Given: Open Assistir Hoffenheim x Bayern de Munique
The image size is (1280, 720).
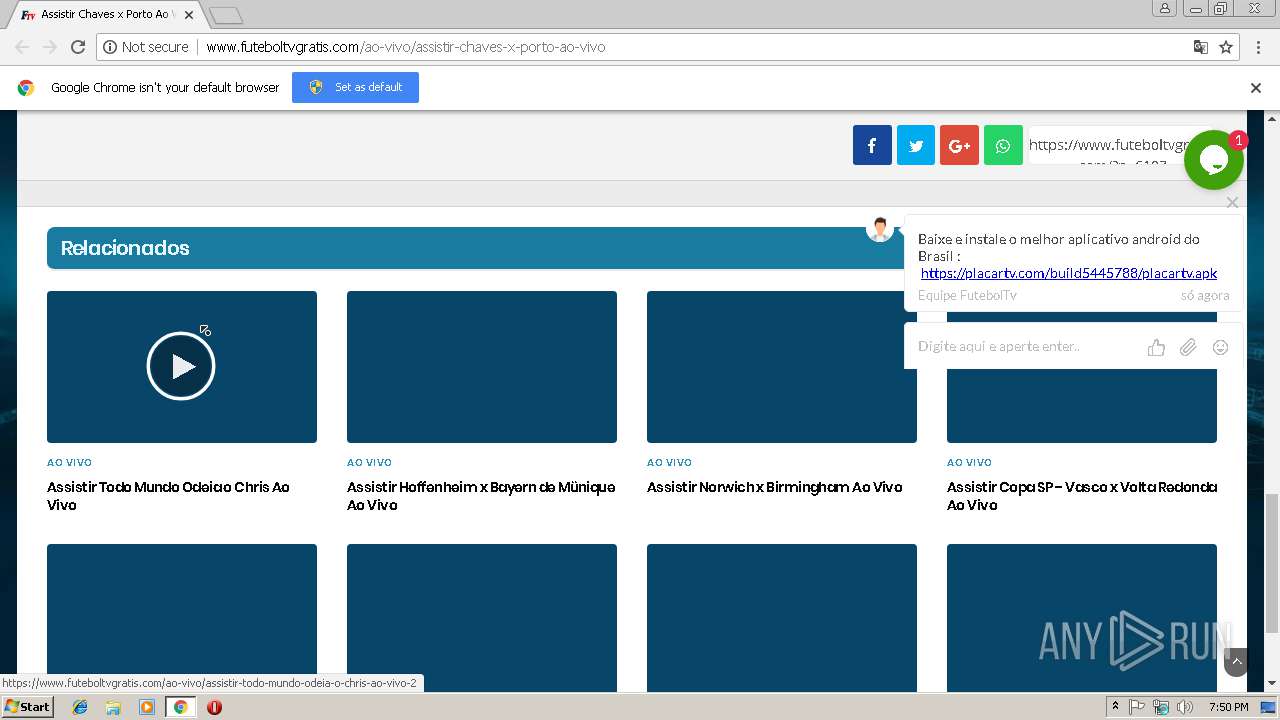Looking at the screenshot, I should 481,496.
